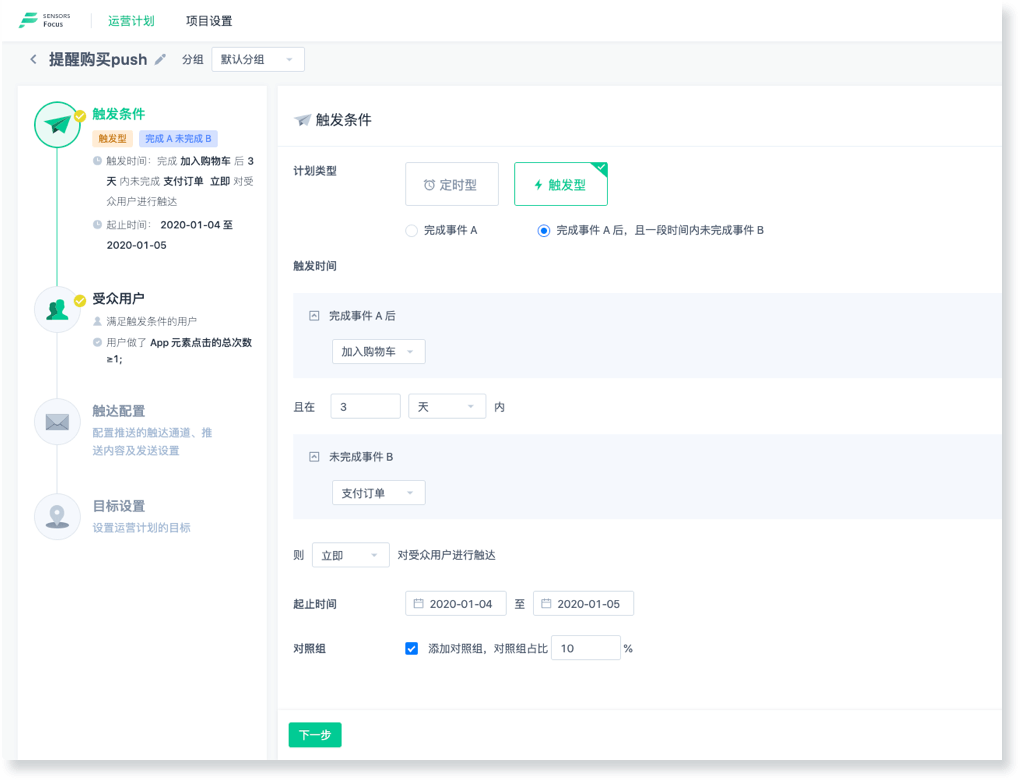Select the 触发条件 paper plane step icon
Image resolution: width=1020 pixels, height=780 pixels.
pos(57,125)
